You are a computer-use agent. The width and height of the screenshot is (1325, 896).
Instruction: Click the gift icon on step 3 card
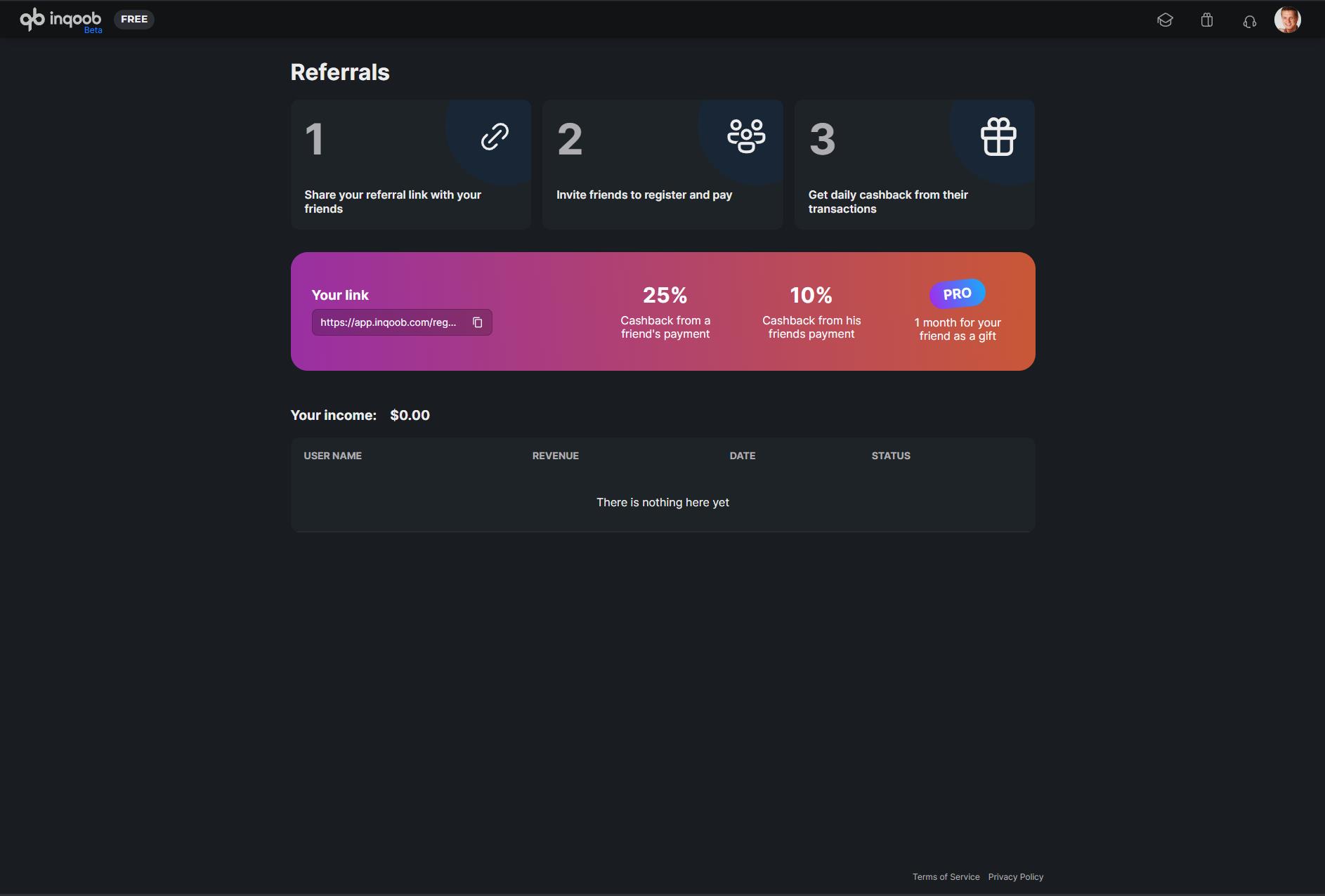pyautogui.click(x=998, y=137)
